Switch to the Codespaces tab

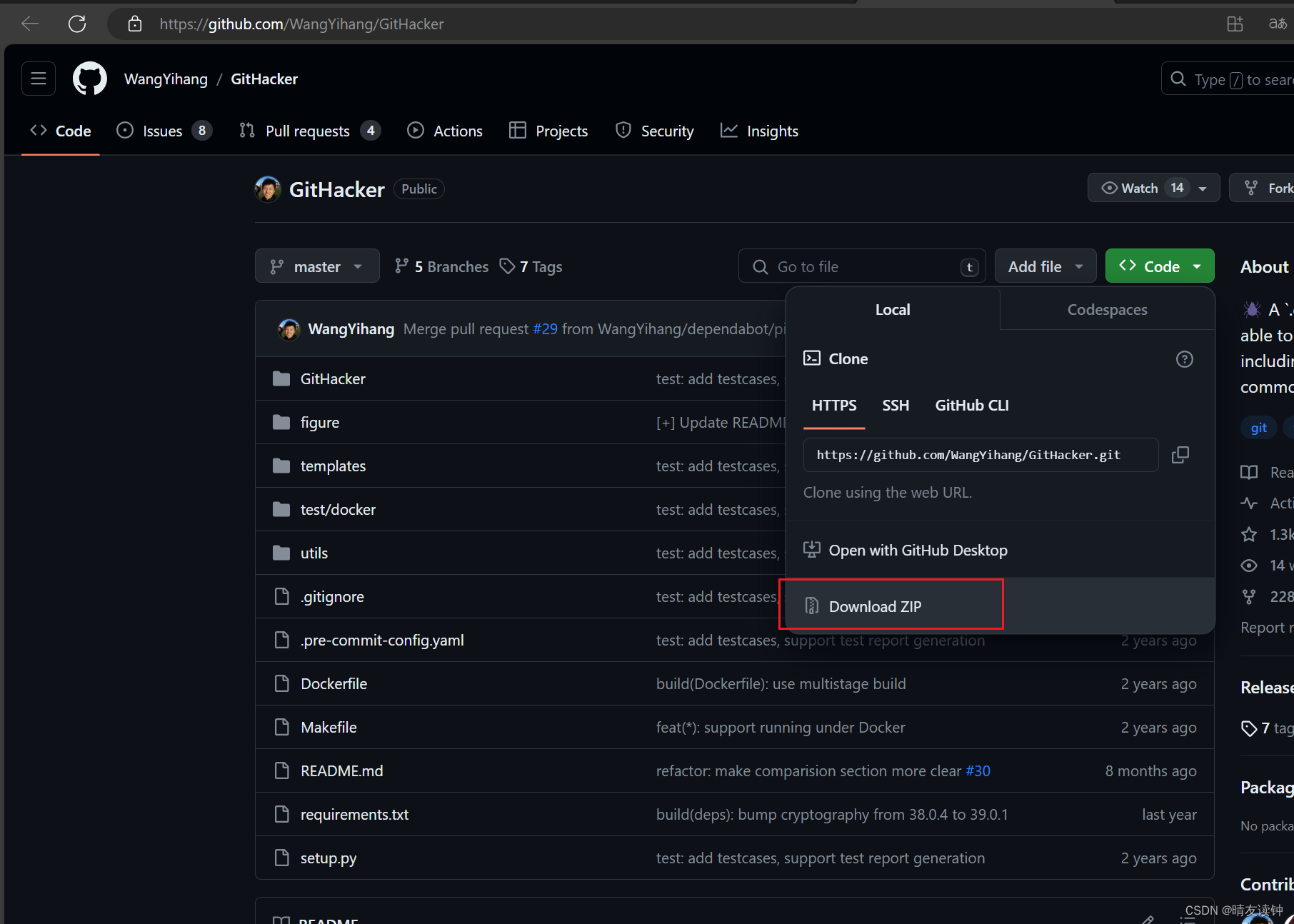coord(1107,310)
